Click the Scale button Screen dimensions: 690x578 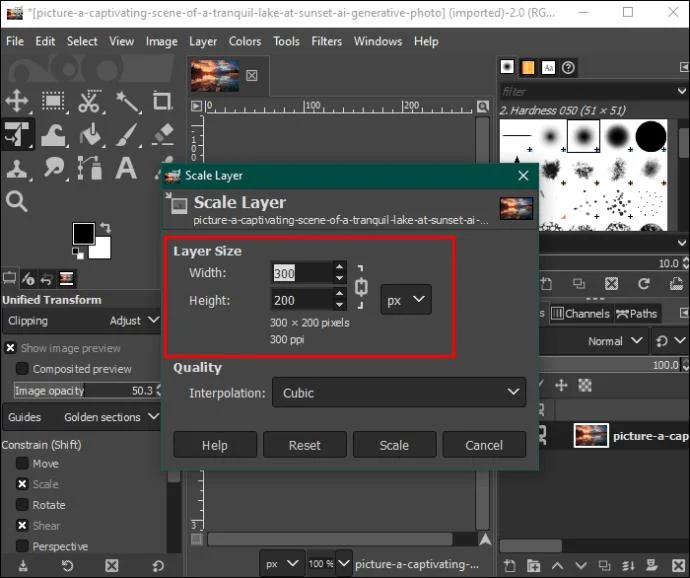[x=394, y=445]
